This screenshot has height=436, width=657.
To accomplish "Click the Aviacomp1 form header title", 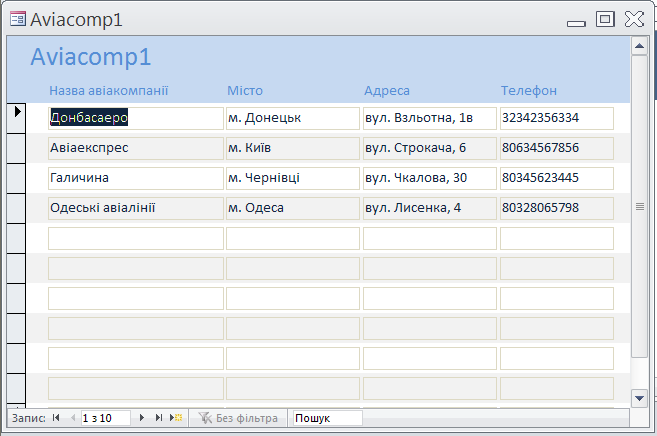I will coord(91,57).
